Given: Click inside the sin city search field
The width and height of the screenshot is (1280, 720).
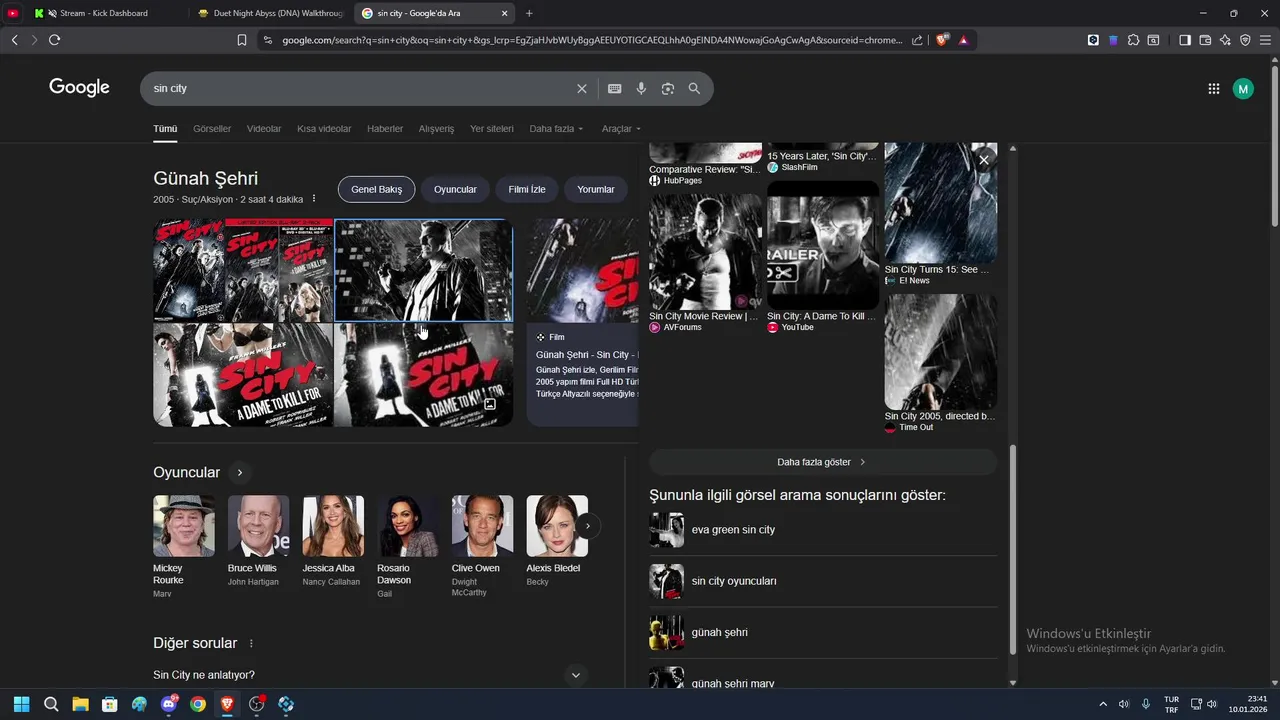Looking at the screenshot, I should click(360, 88).
